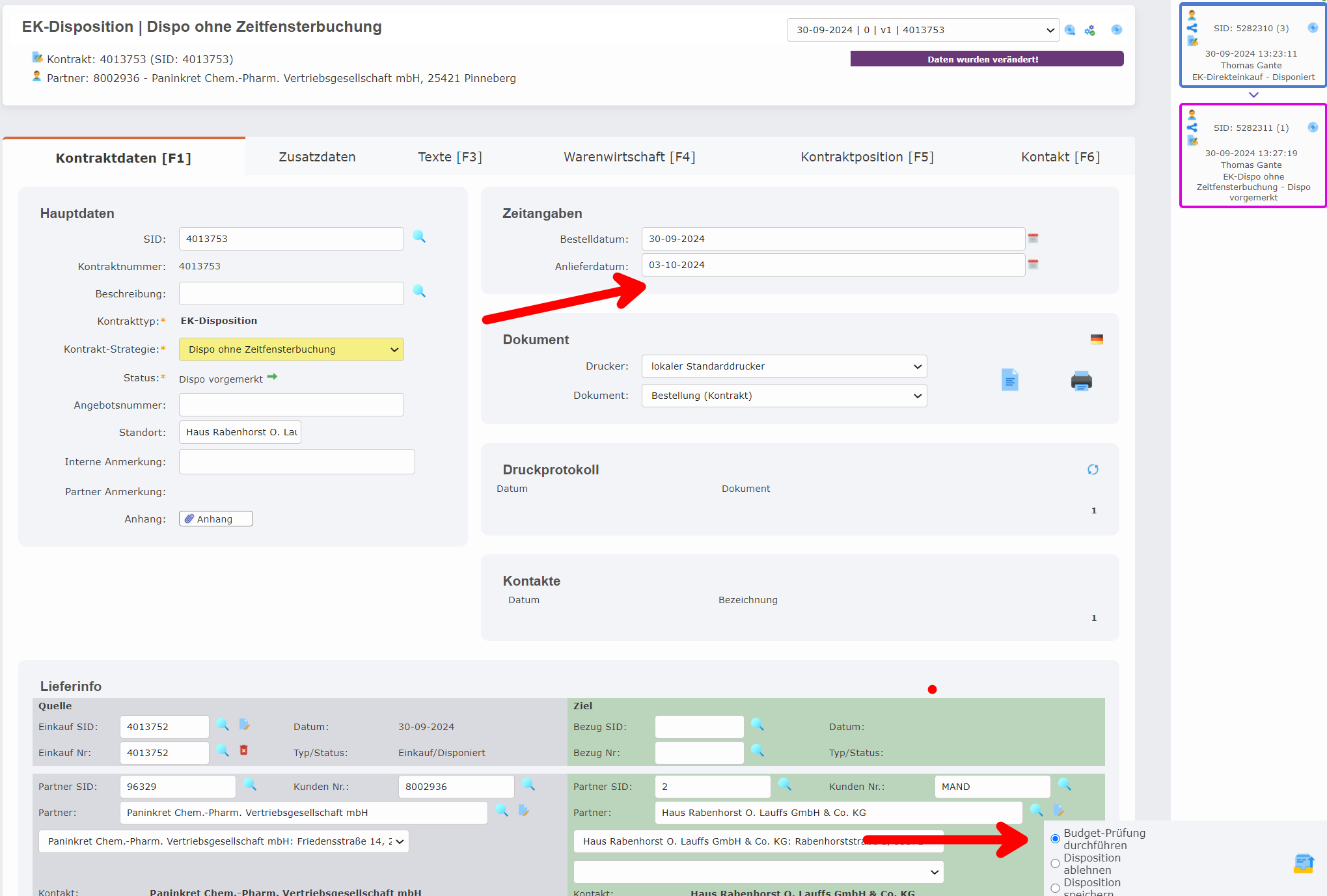
Task: Open the Kontrakt-Strategie dropdown
Action: click(291, 349)
